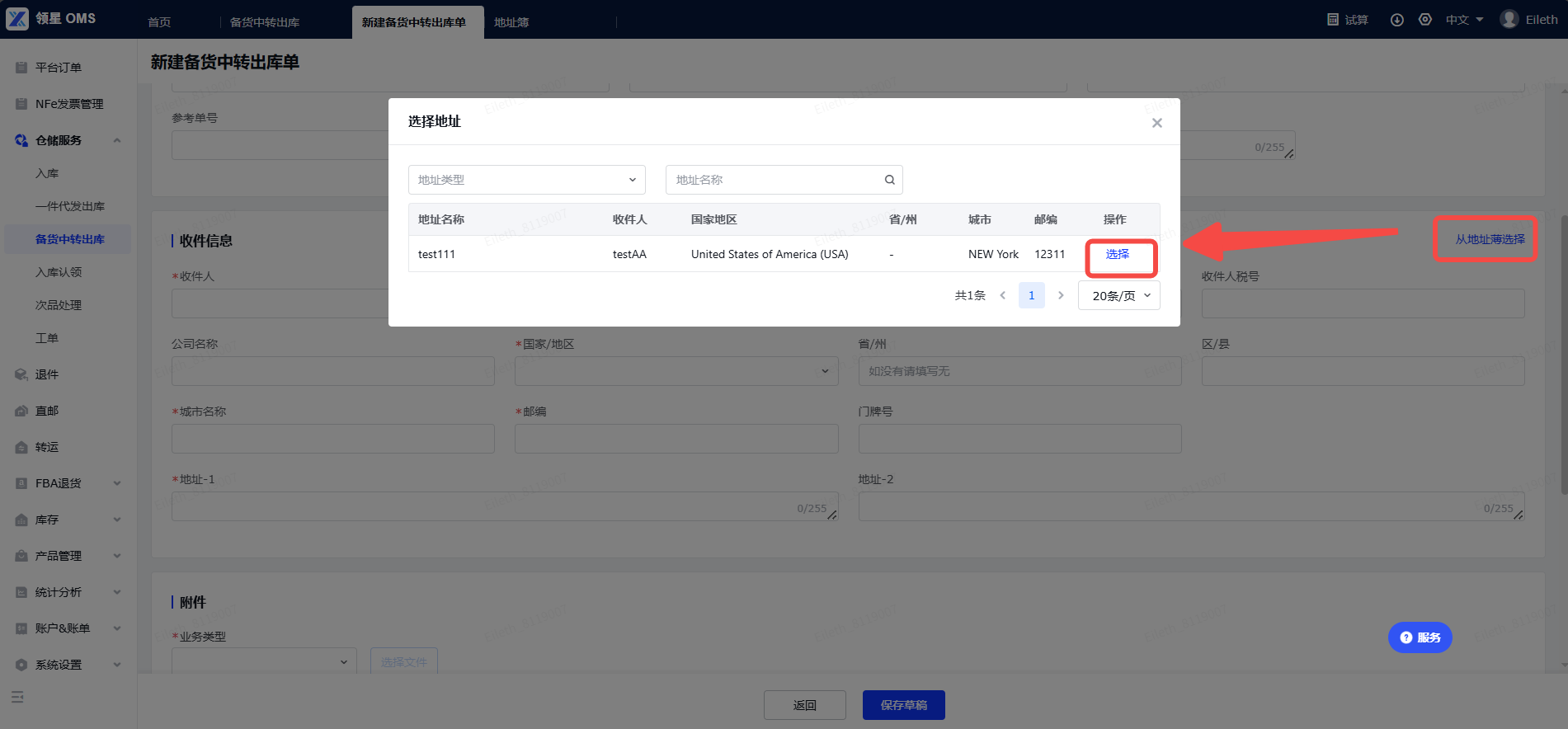Viewport: 1568px width, 729px height.
Task: Click the 直邮 sidebar icon
Action: coord(21,411)
